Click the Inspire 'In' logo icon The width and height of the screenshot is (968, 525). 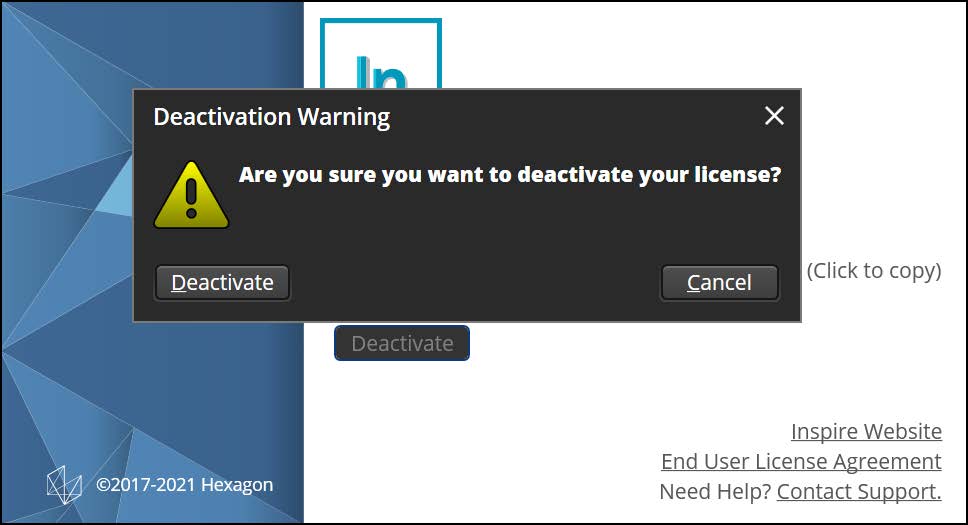[x=381, y=54]
